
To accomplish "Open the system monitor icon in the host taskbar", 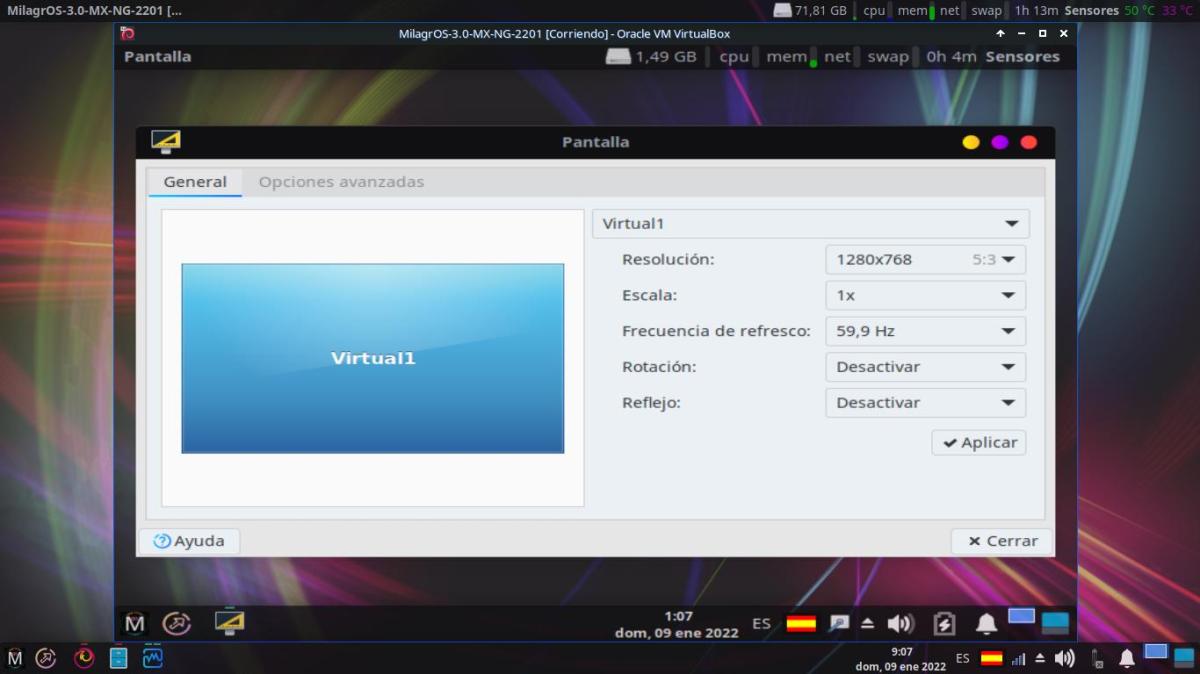I will (x=153, y=657).
